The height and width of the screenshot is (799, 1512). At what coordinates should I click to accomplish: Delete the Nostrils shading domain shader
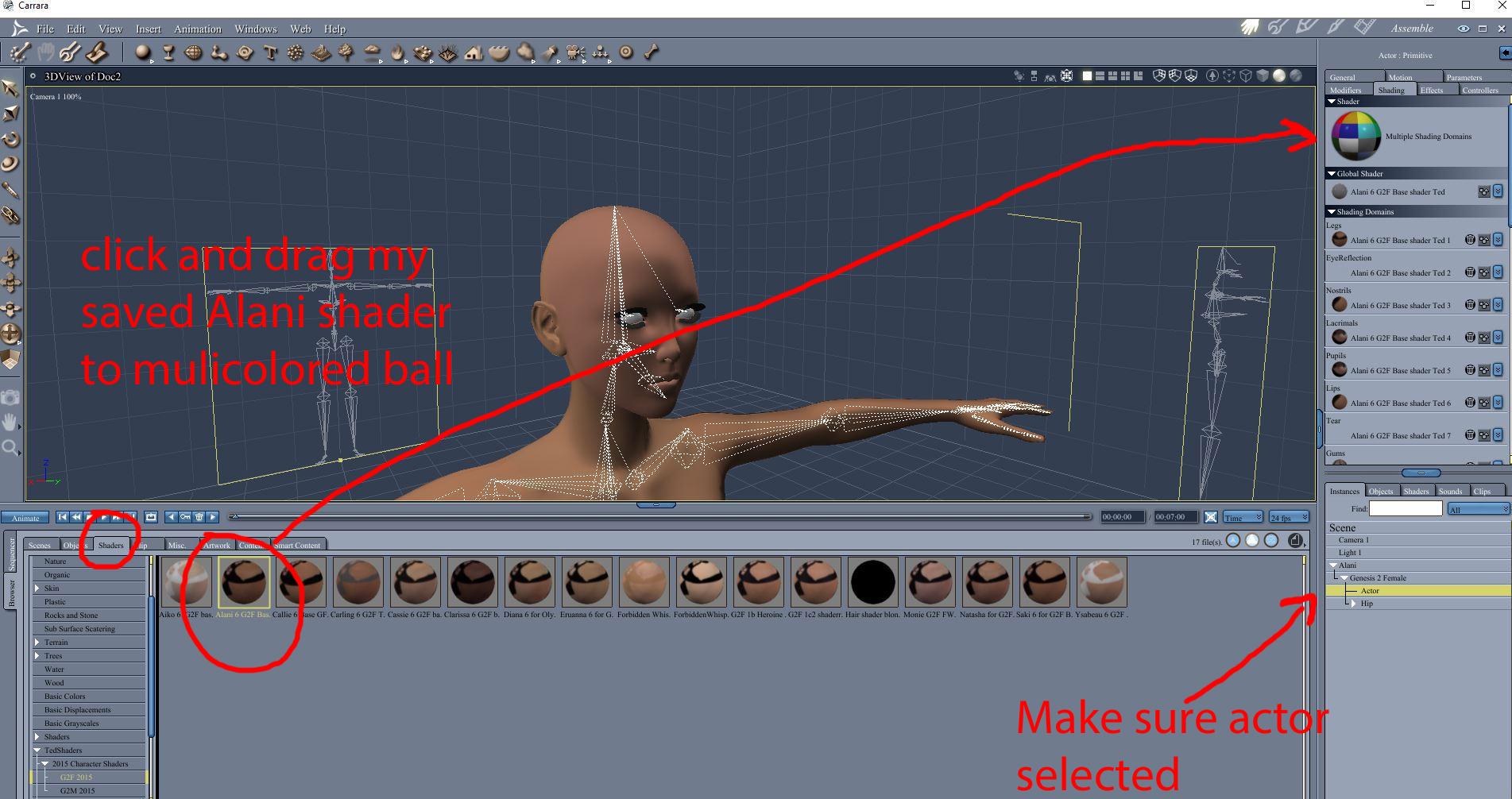(x=1470, y=305)
